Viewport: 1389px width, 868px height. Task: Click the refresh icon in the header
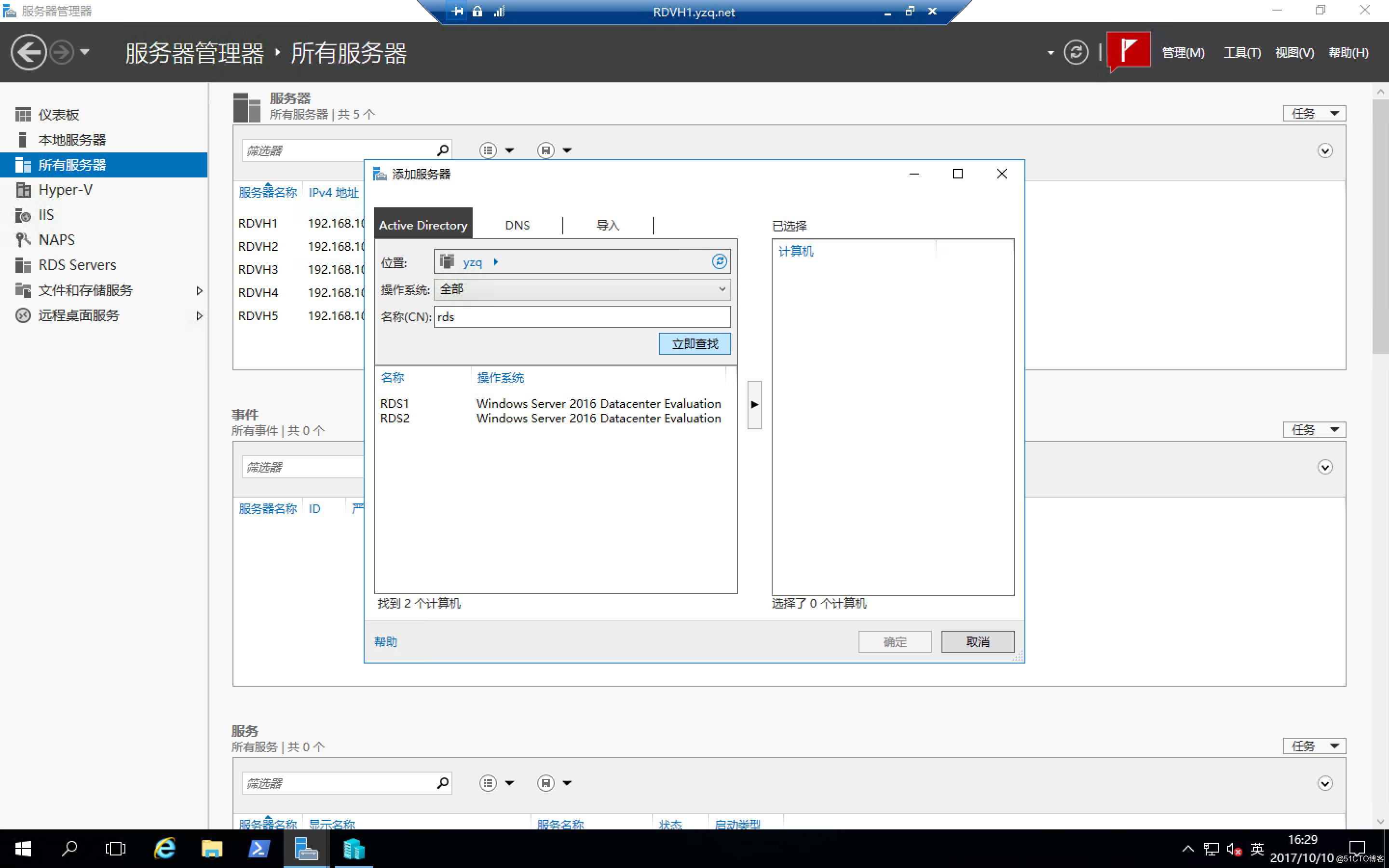1076,52
